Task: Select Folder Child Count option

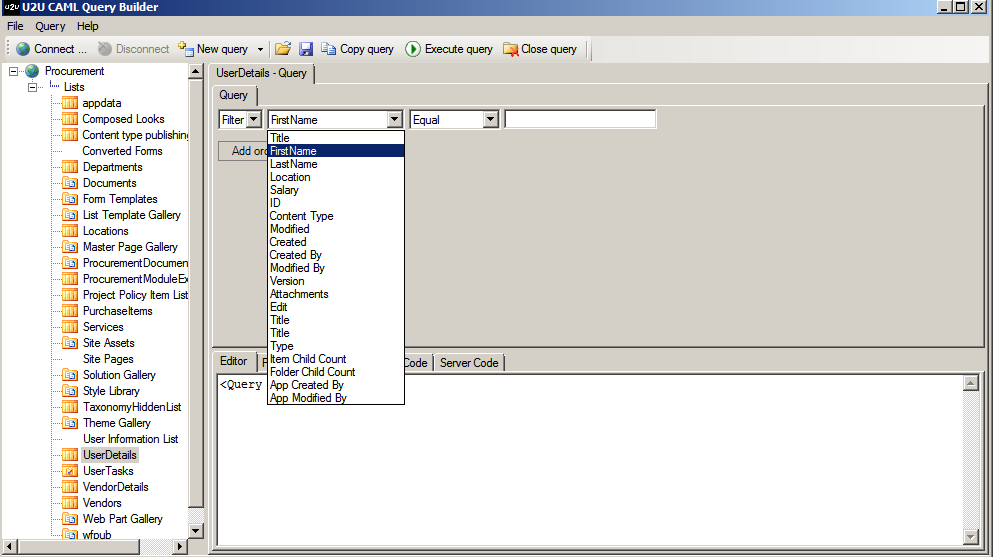Action: tap(336, 372)
